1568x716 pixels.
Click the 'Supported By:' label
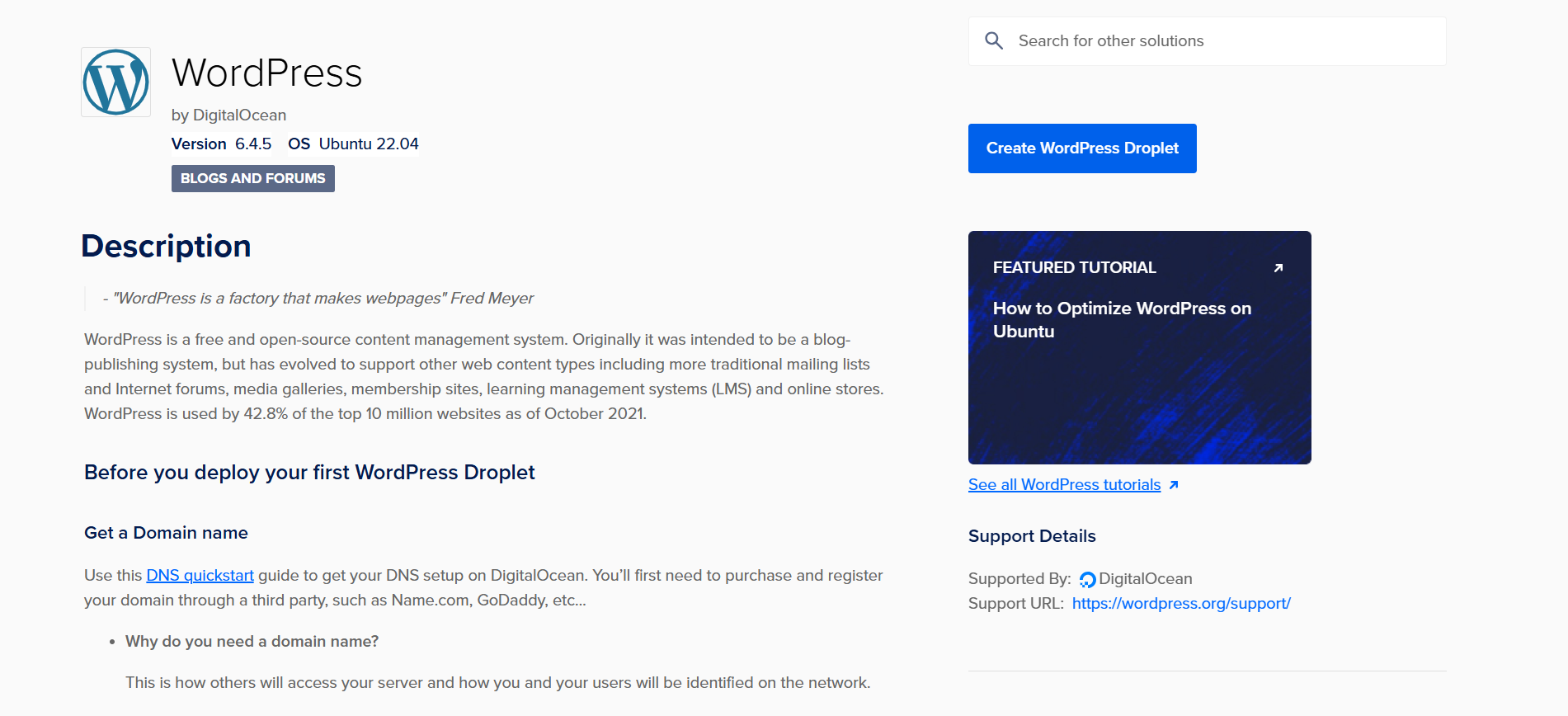coord(1019,578)
